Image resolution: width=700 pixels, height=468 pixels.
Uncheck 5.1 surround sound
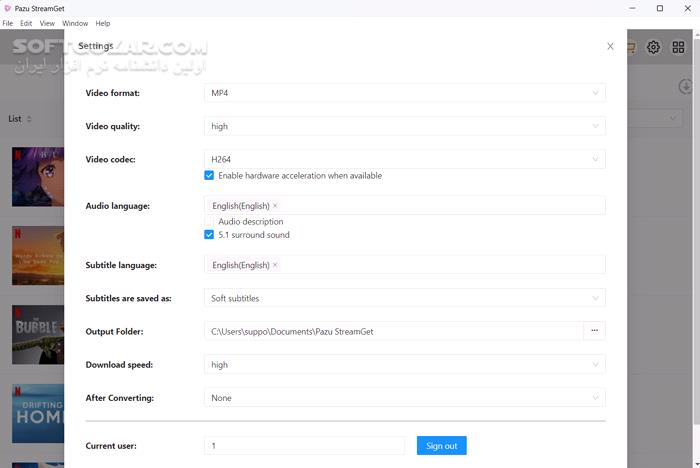point(209,235)
